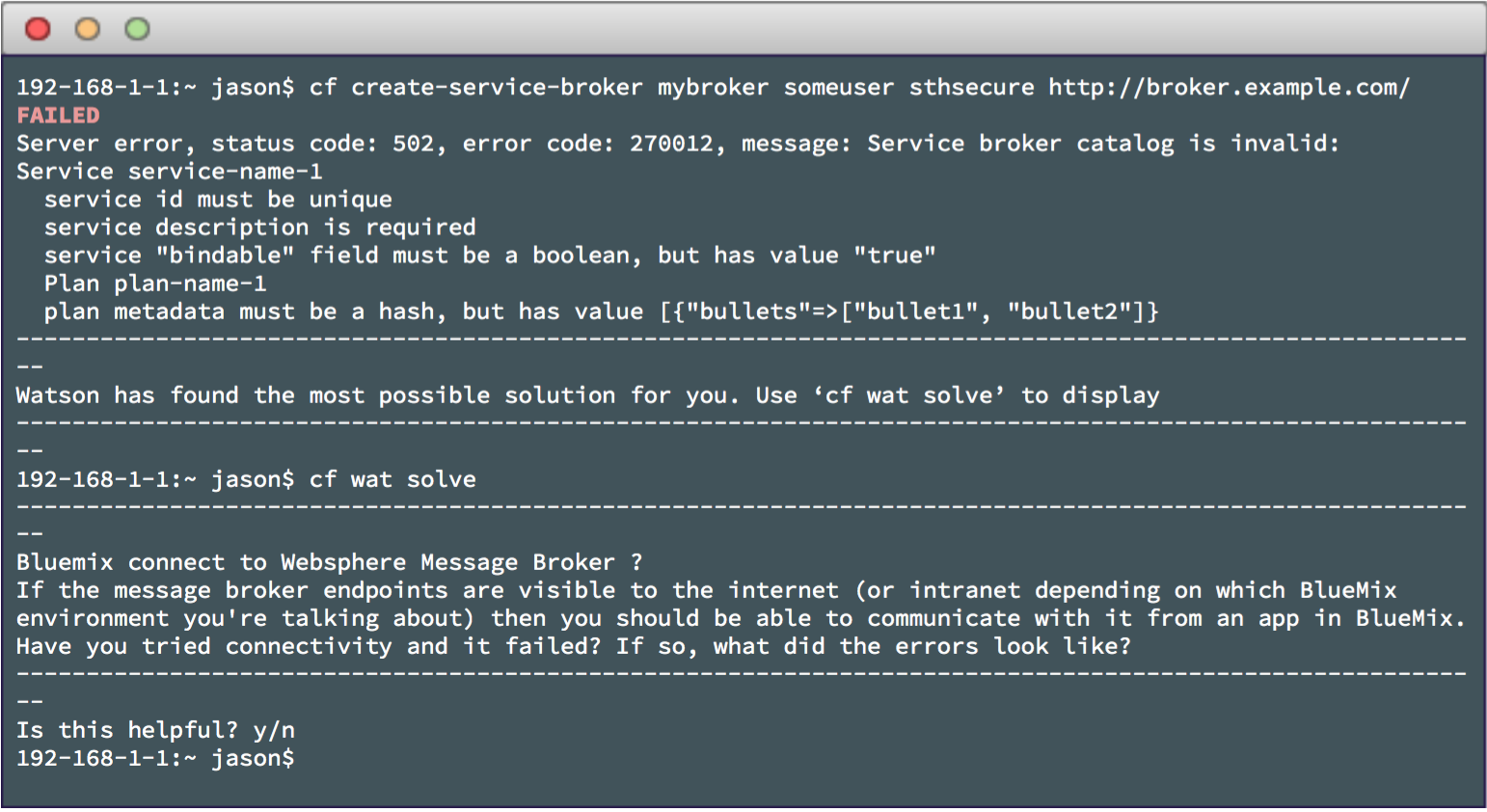Click the yellow minimize window button
This screenshot has width=1487, height=812.
[88, 29]
